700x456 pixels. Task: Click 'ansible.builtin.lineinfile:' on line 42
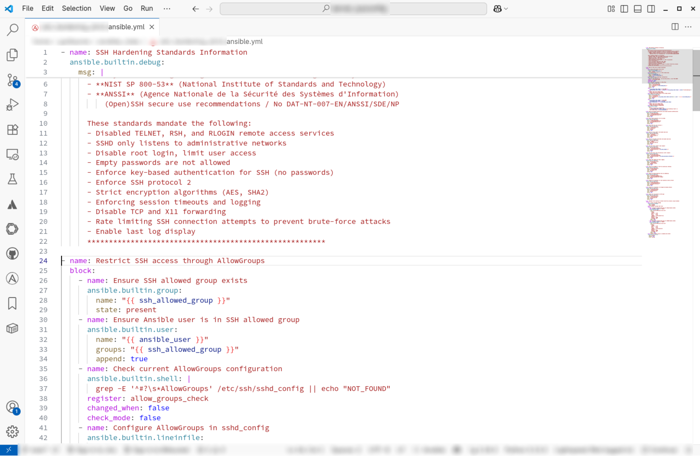(145, 438)
